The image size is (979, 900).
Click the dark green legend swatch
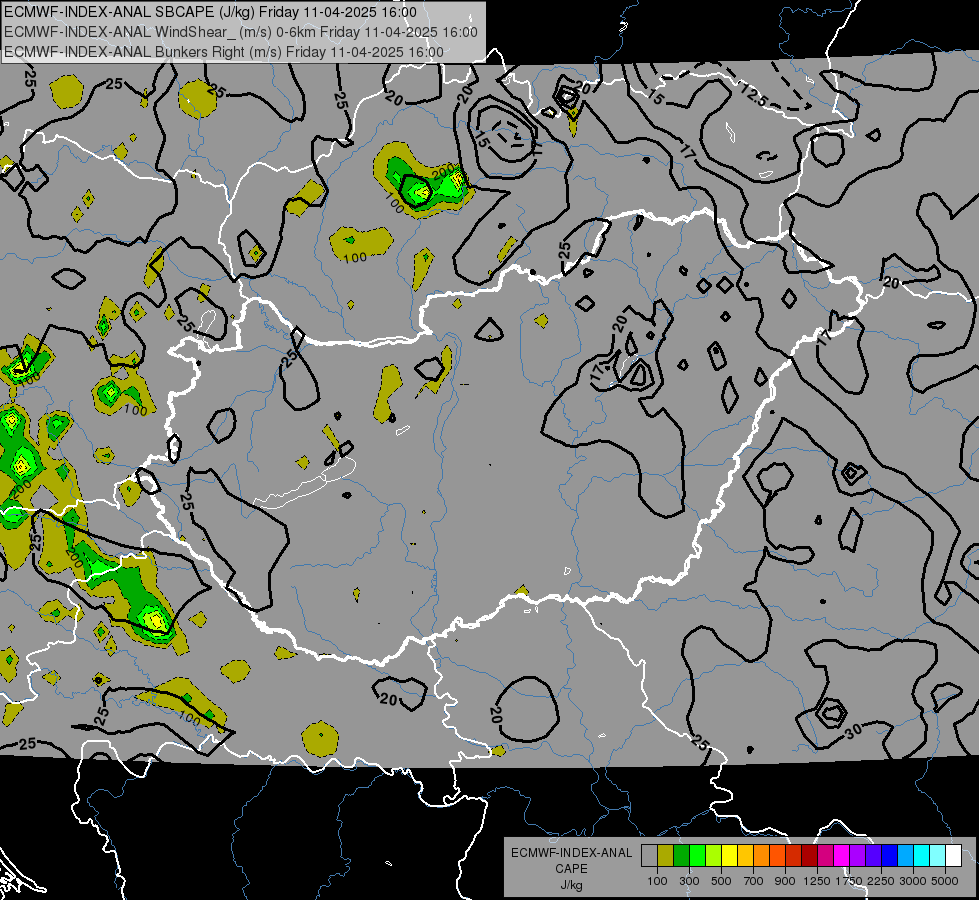pyautogui.click(x=681, y=856)
